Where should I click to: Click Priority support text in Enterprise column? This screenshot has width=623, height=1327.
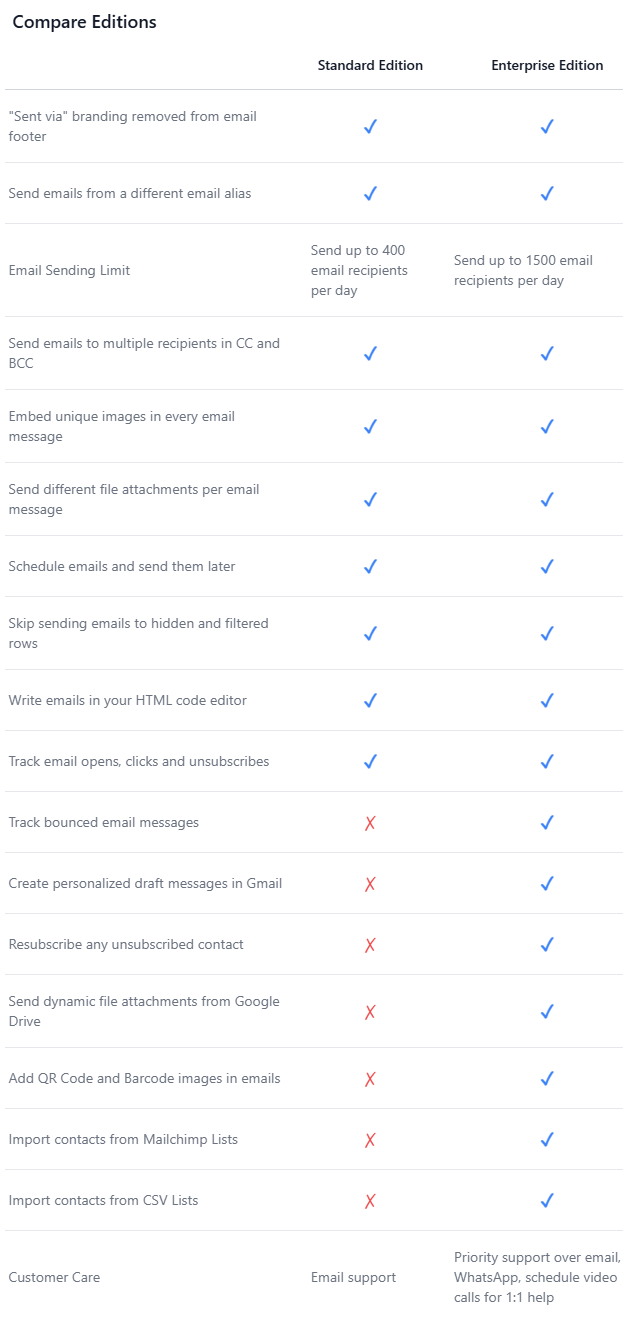coord(538,1277)
